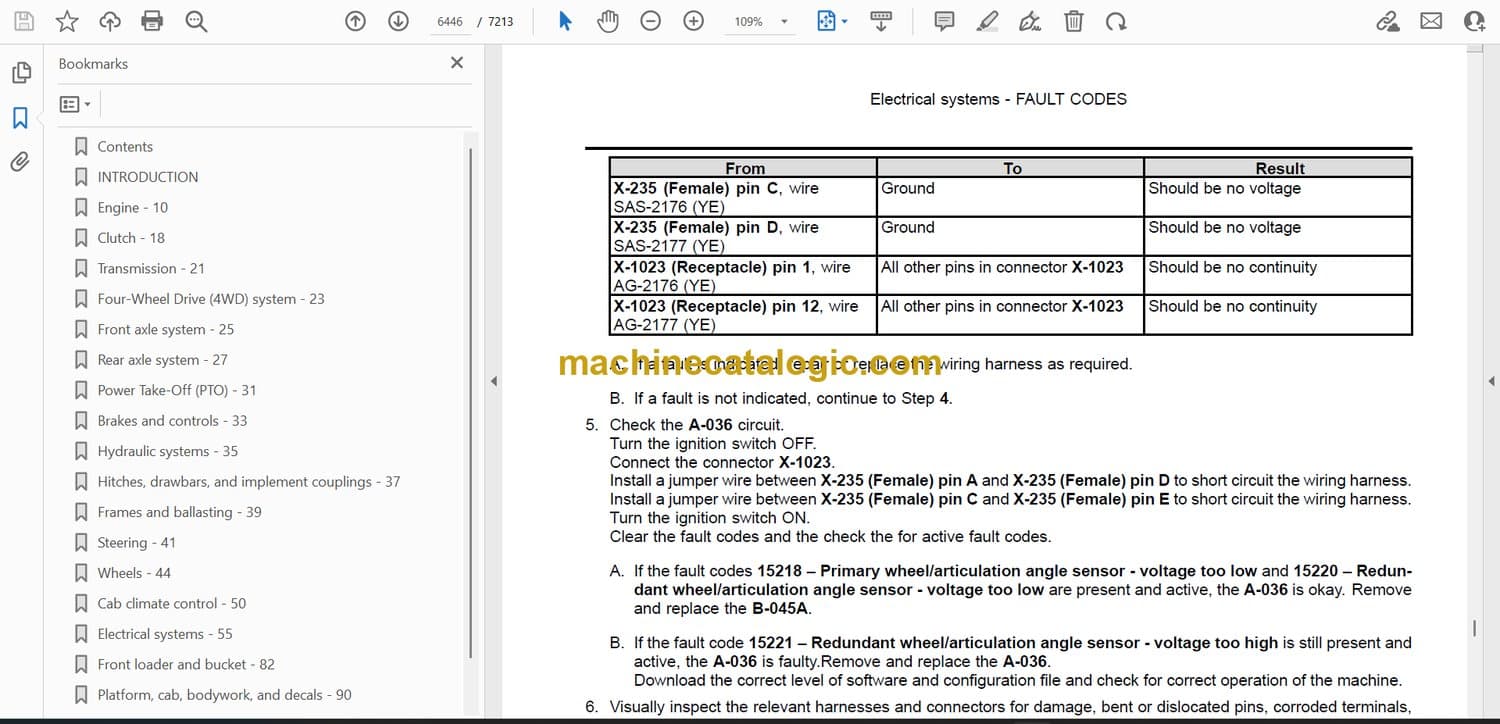Open the zoom level dropdown

point(784,21)
